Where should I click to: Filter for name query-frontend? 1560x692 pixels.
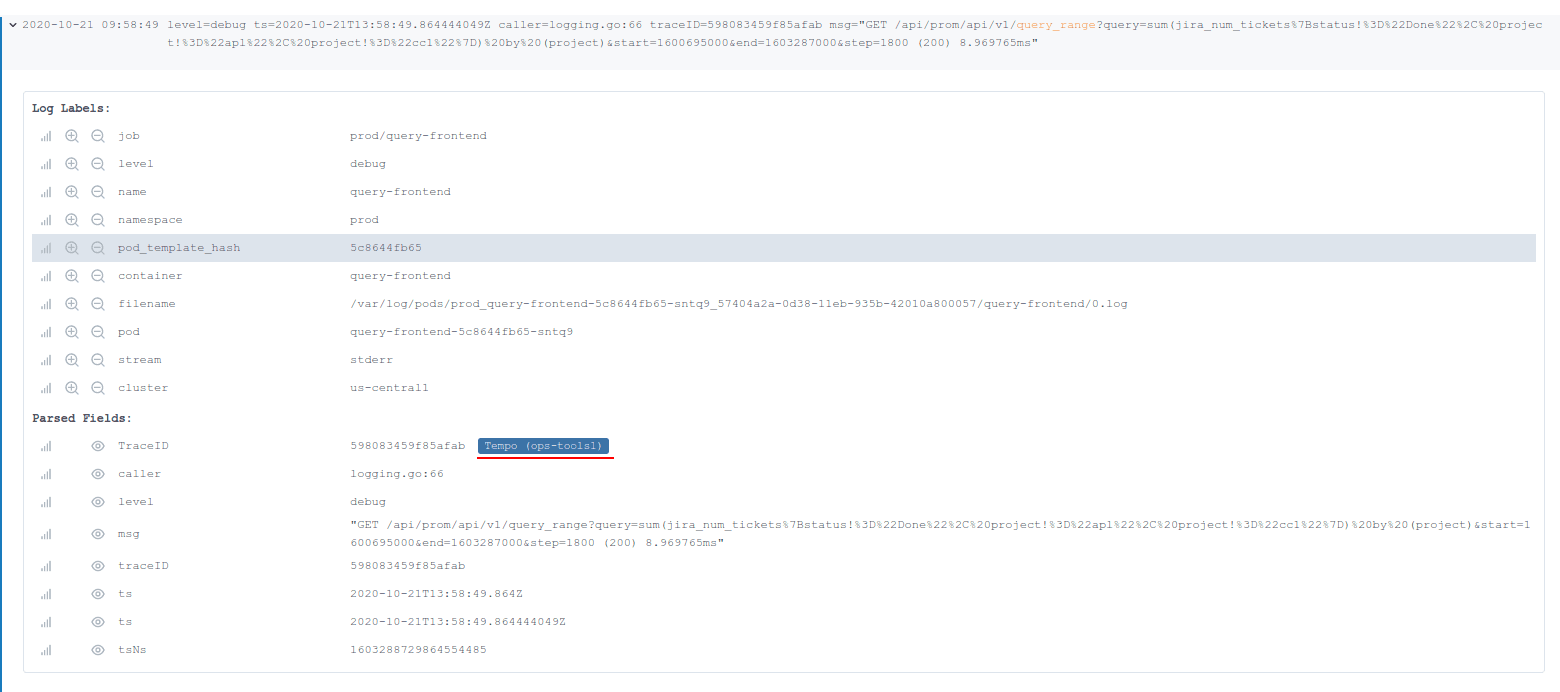pos(72,192)
